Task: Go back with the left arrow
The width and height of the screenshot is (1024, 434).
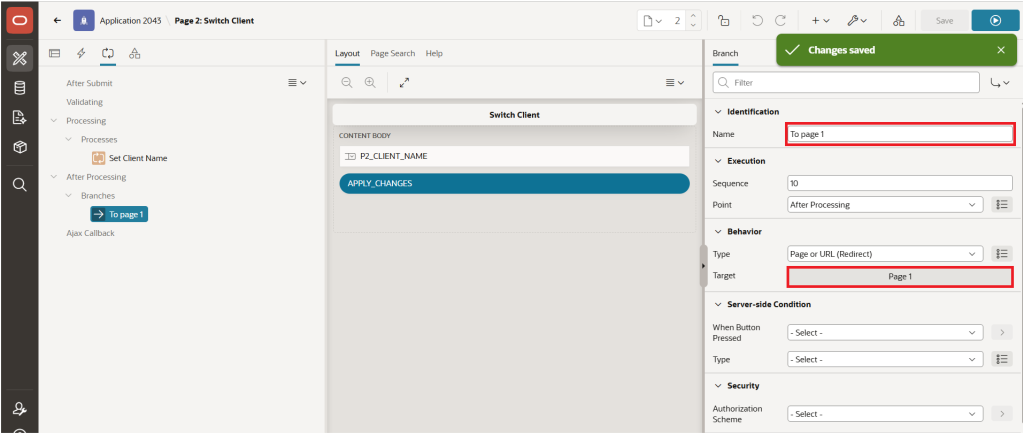Action: (x=57, y=20)
